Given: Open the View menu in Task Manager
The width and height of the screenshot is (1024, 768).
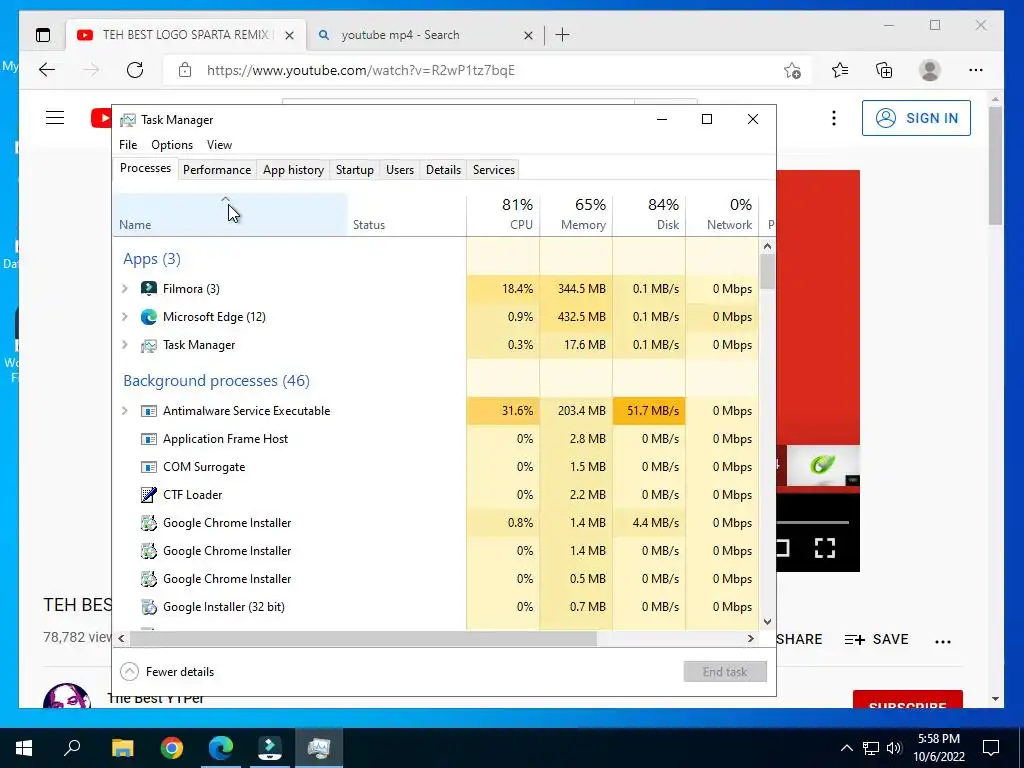Looking at the screenshot, I should pos(219,145).
